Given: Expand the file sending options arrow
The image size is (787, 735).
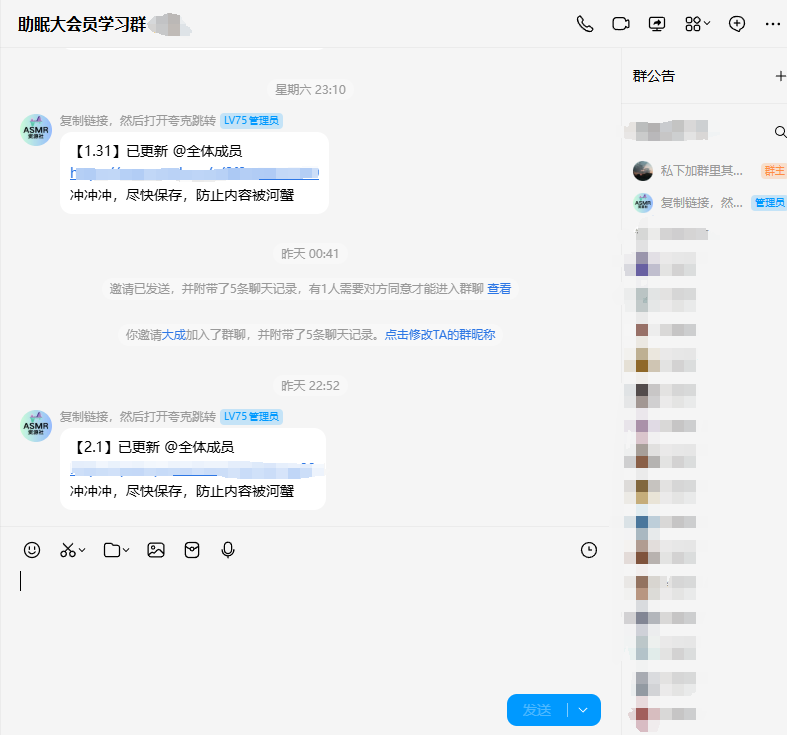Looking at the screenshot, I should 126,550.
